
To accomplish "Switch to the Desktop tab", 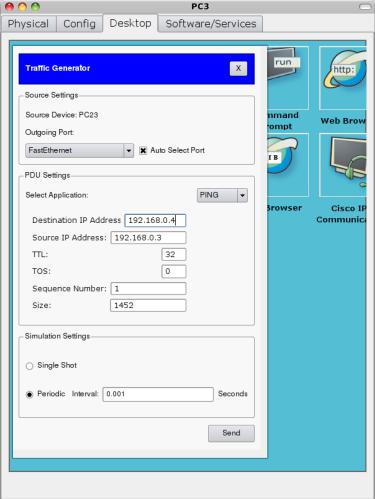I will 130,23.
